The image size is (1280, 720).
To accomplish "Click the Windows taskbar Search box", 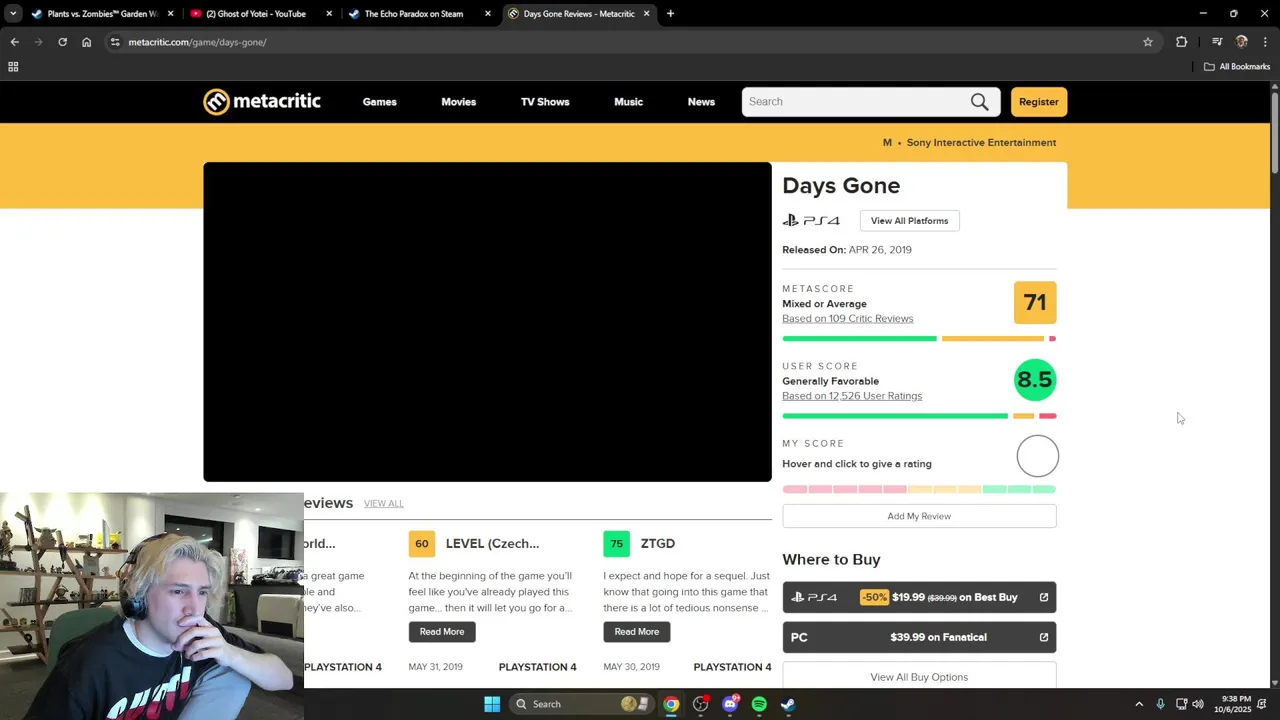I will pos(581,704).
